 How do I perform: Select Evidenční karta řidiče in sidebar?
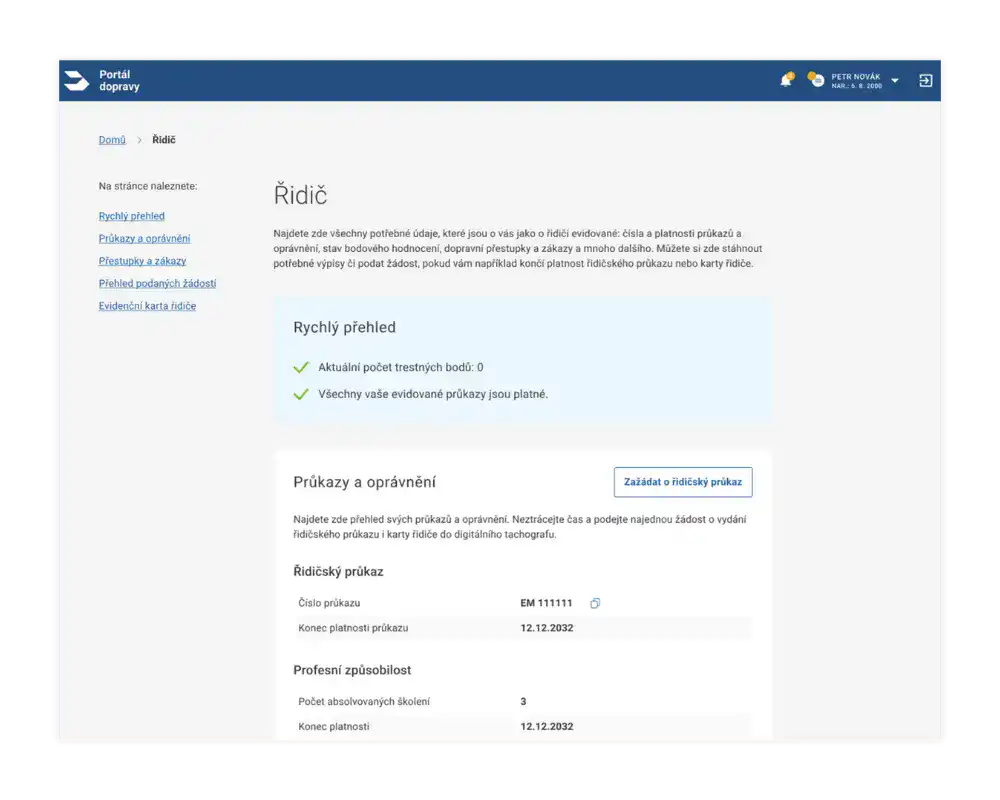click(147, 306)
